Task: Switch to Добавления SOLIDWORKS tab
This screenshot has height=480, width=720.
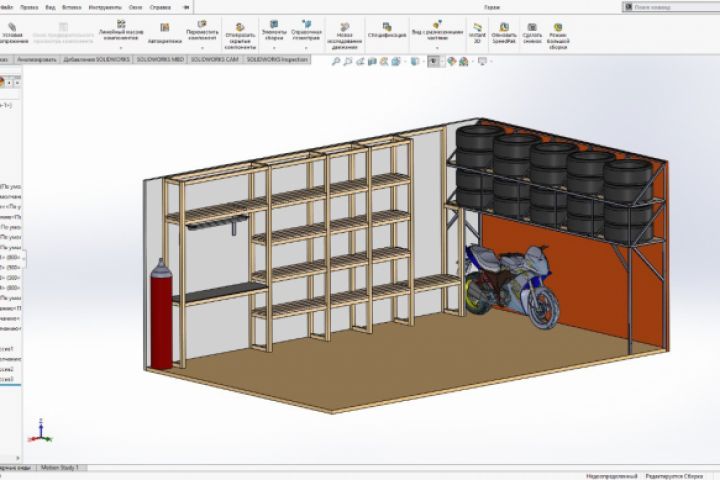Action: (x=97, y=60)
